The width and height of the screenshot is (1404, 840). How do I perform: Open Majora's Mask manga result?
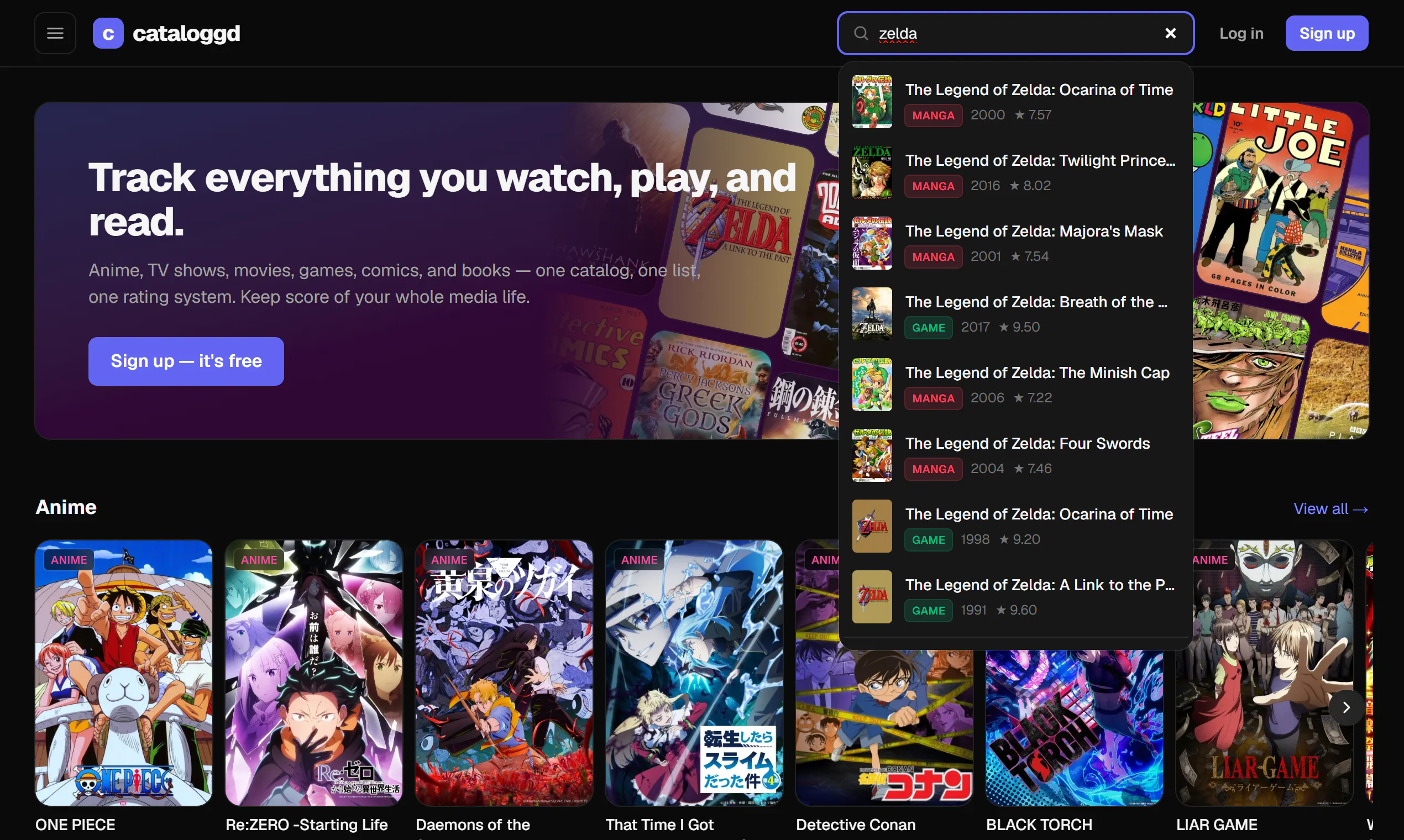coord(1015,243)
